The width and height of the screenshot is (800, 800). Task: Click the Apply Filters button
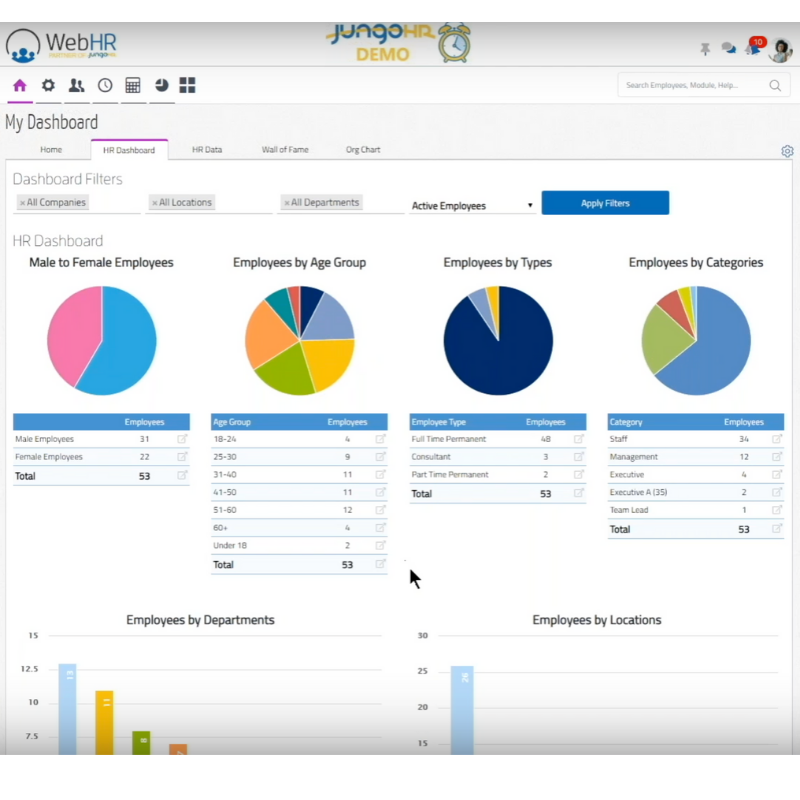pyautogui.click(x=605, y=203)
